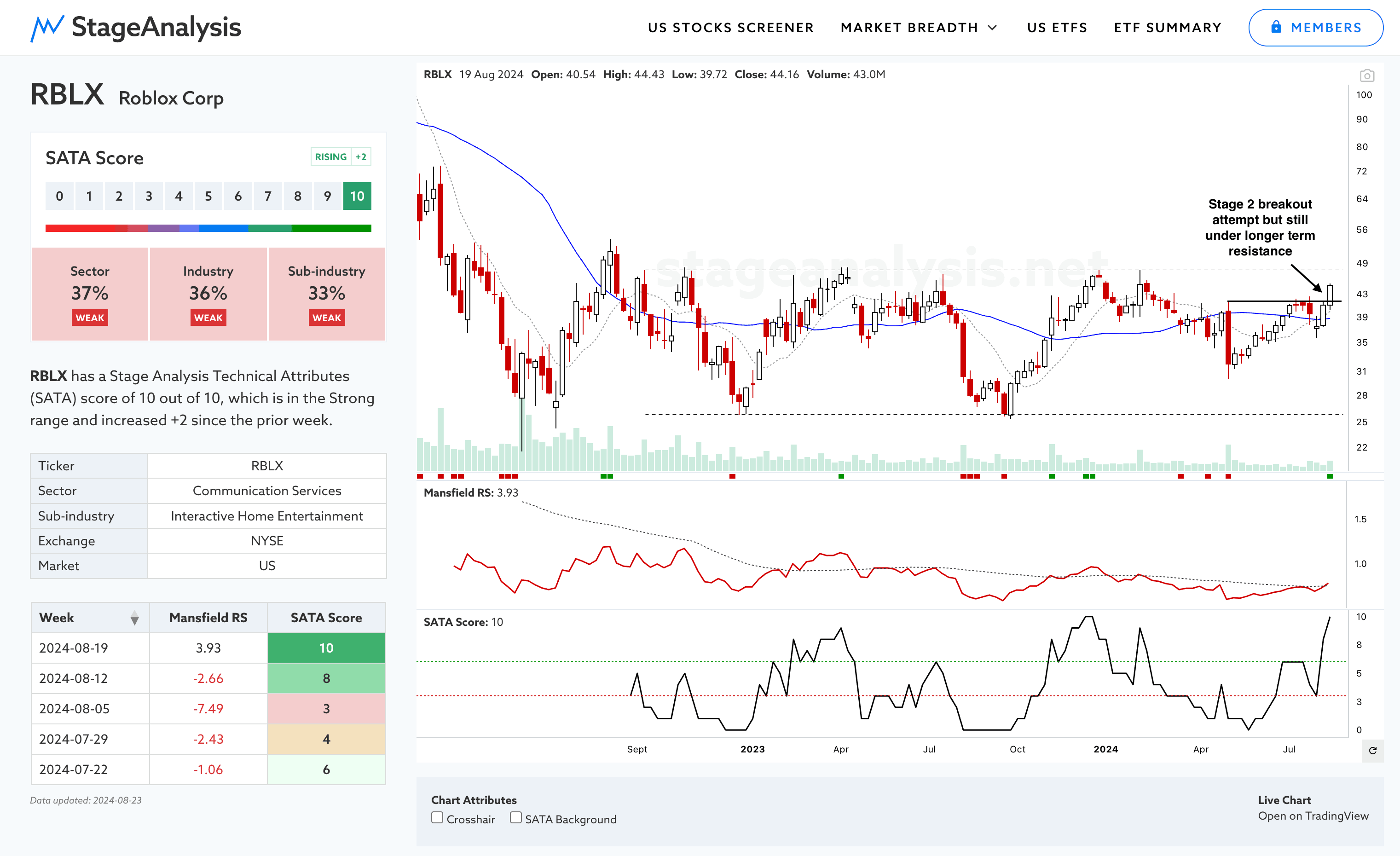Click the Members button
This screenshot has width=1400, height=856.
(x=1315, y=27)
